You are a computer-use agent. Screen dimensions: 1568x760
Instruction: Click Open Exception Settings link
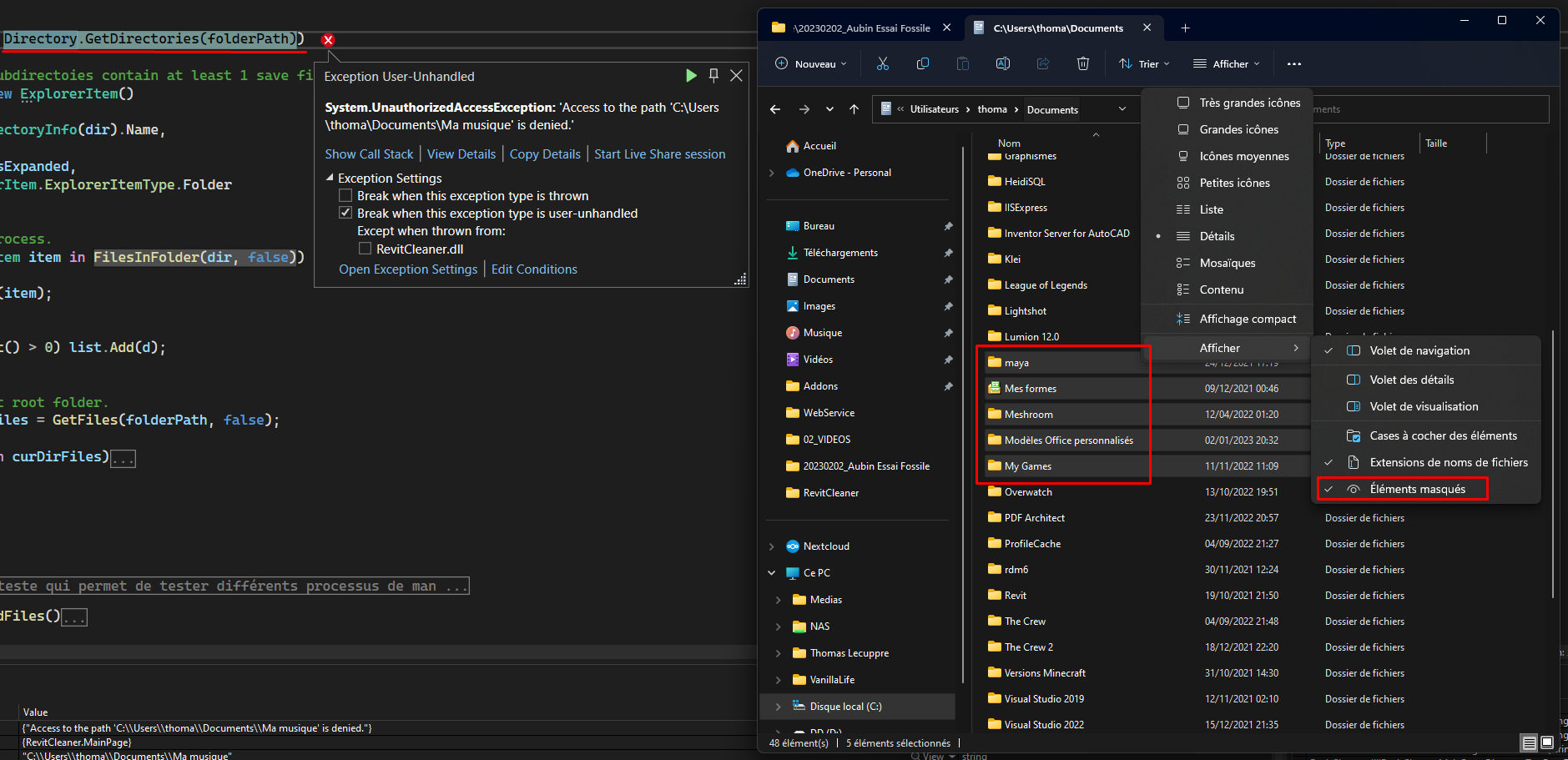coord(408,269)
